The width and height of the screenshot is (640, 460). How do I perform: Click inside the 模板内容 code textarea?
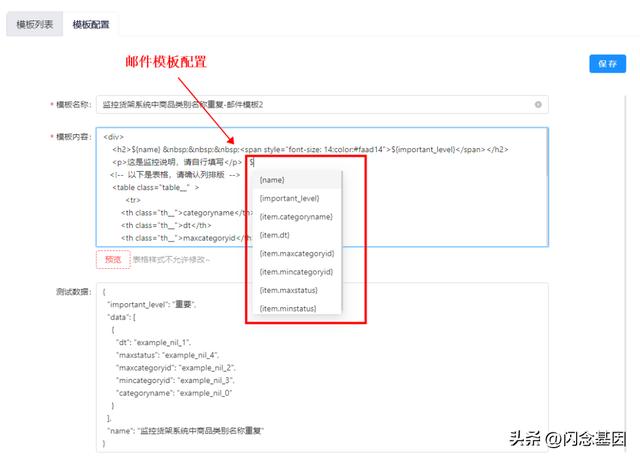pos(322,187)
